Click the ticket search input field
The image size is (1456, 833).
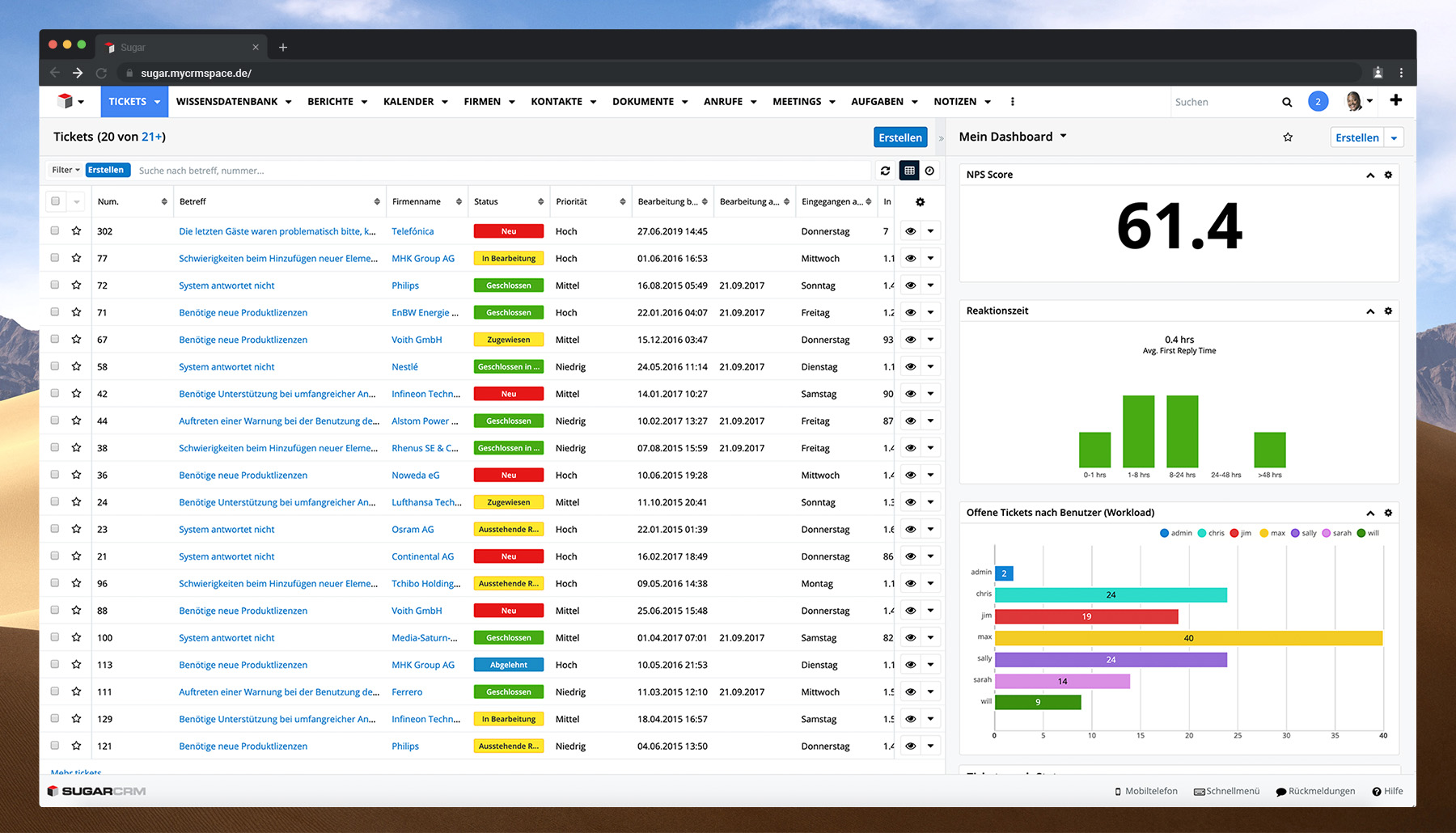(x=502, y=171)
